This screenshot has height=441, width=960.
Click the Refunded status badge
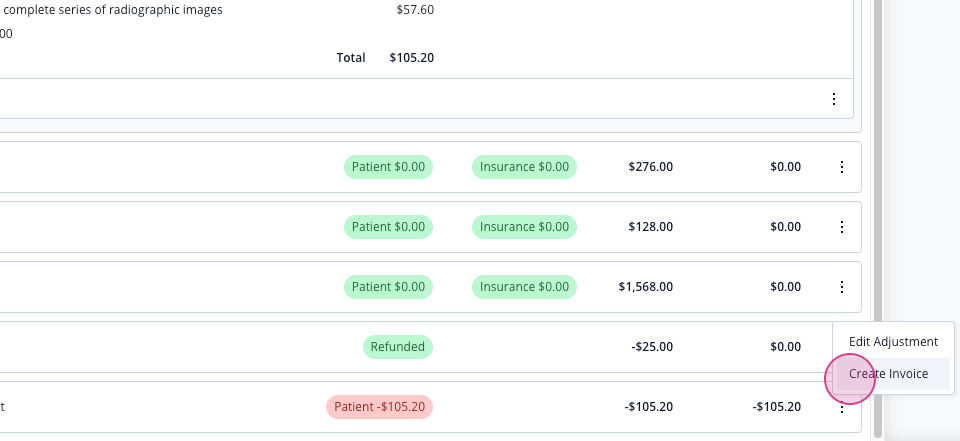(397, 347)
